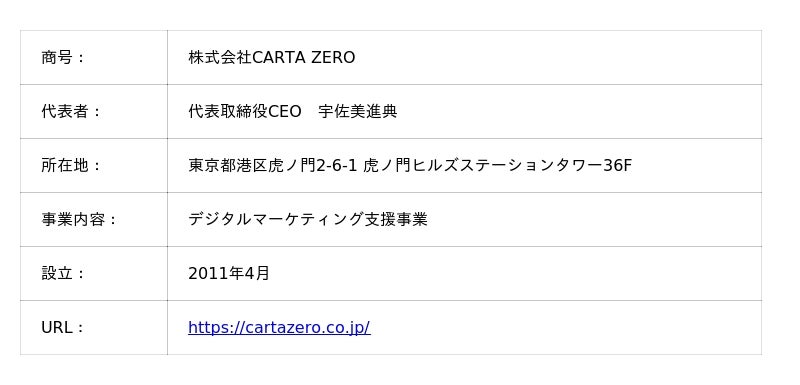800x385 pixels.
Task: Click the URL label cell
Action: click(94, 328)
